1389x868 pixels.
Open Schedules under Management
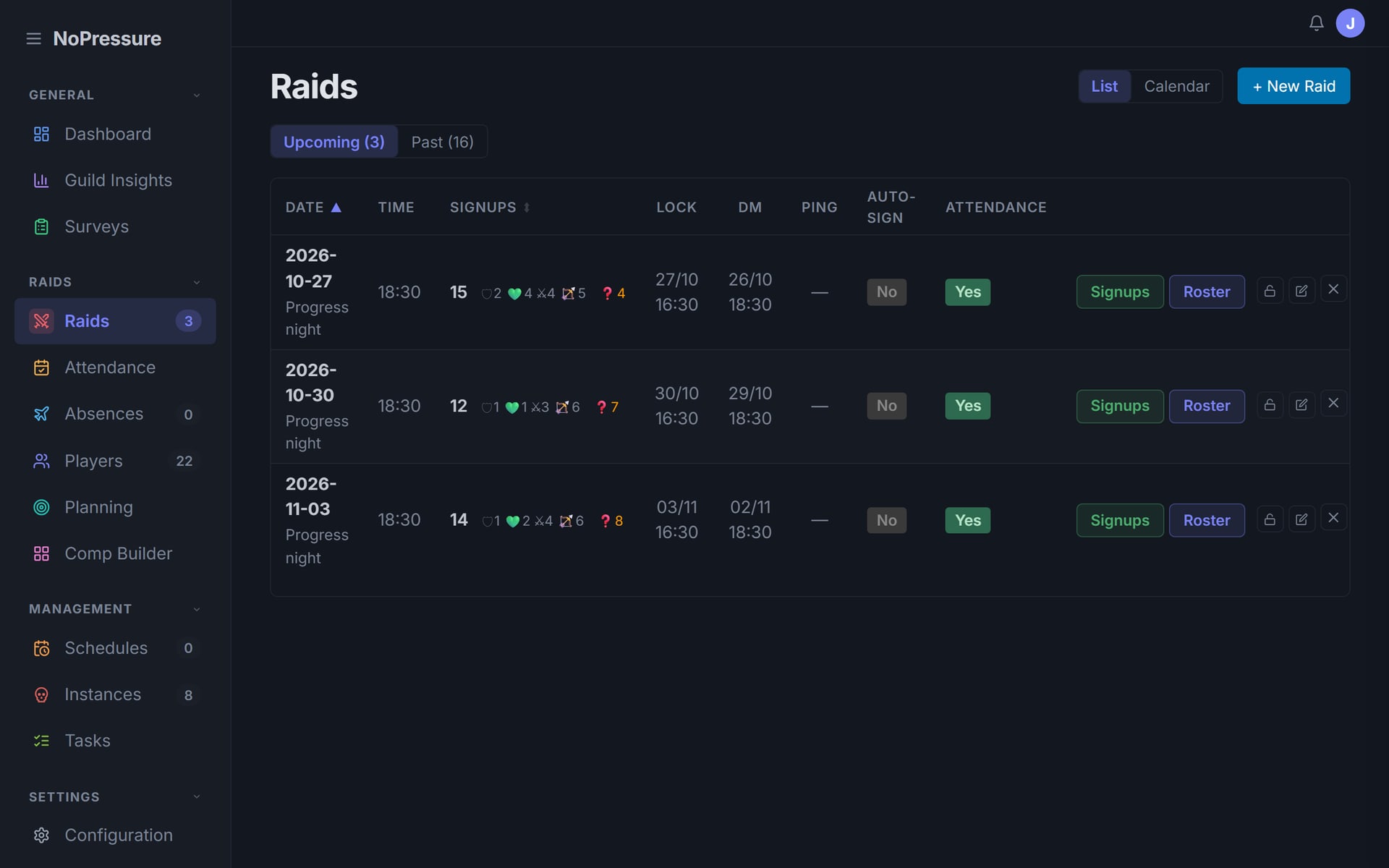click(x=115, y=648)
